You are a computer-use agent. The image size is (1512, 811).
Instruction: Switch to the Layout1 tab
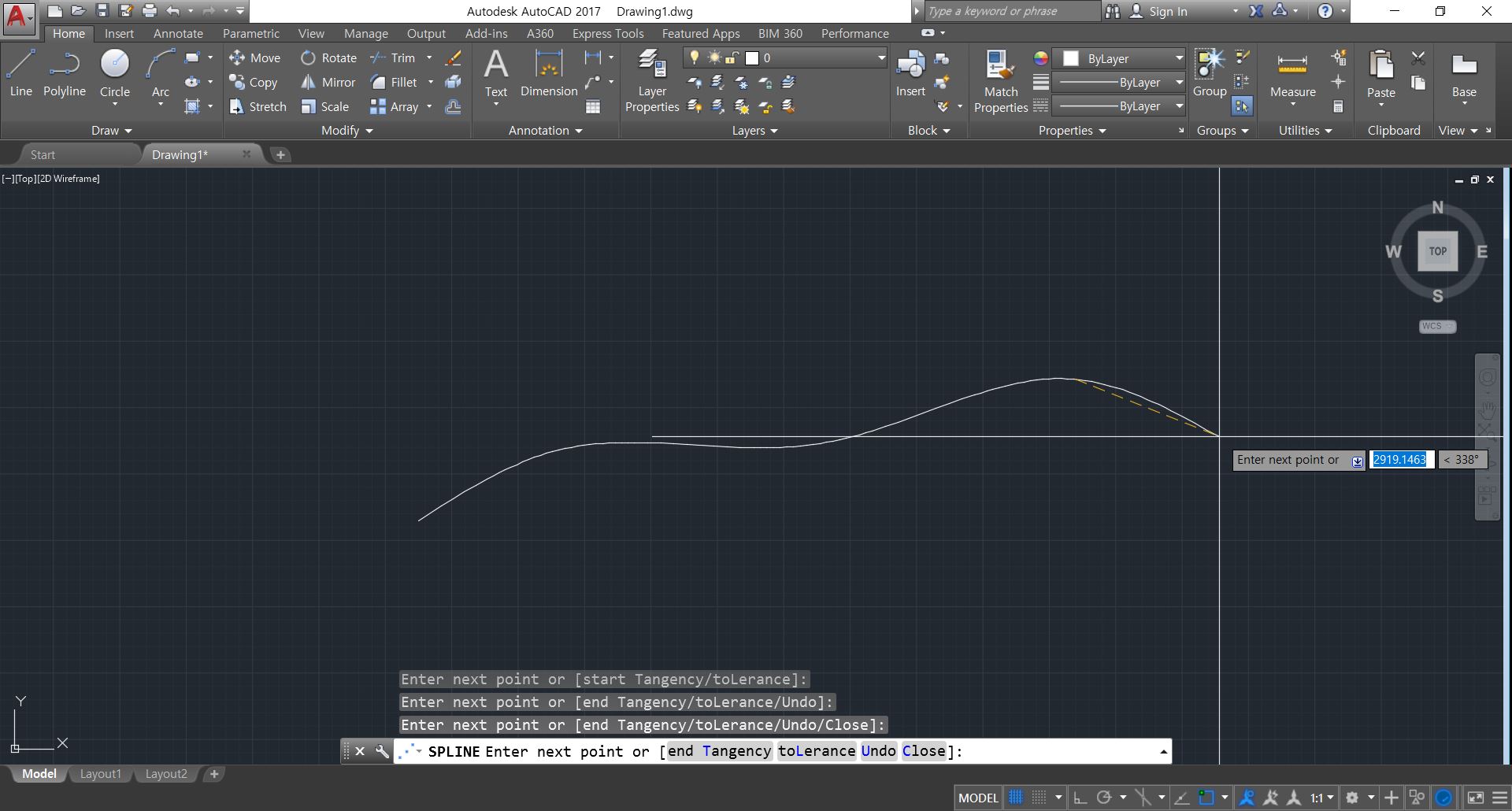point(101,774)
